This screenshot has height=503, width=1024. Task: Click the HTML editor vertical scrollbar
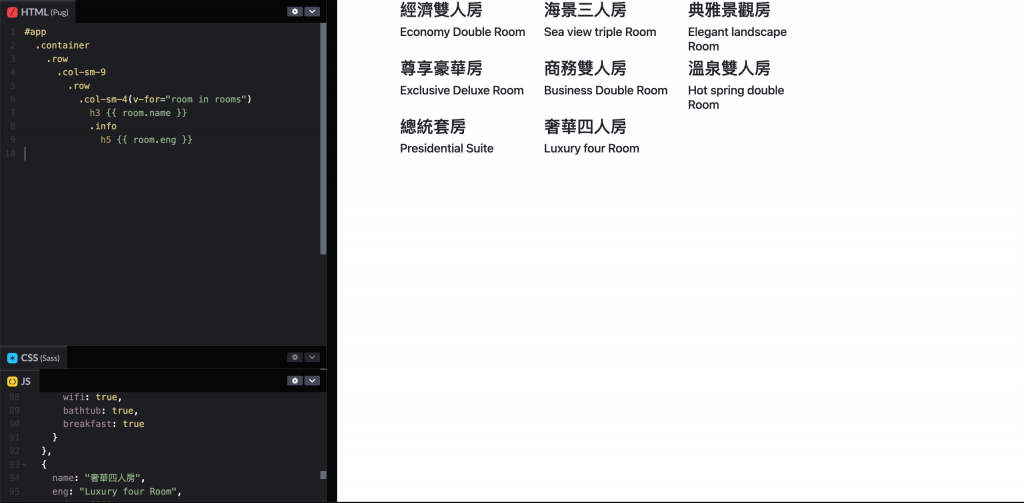[323, 138]
